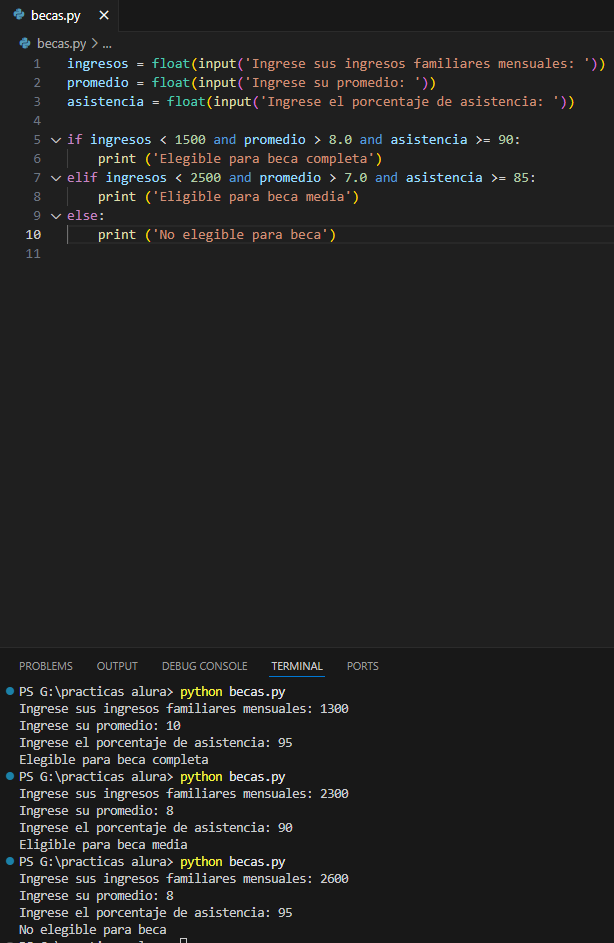
Task: Collapse the if block on line 5
Action: pyautogui.click(x=56, y=140)
